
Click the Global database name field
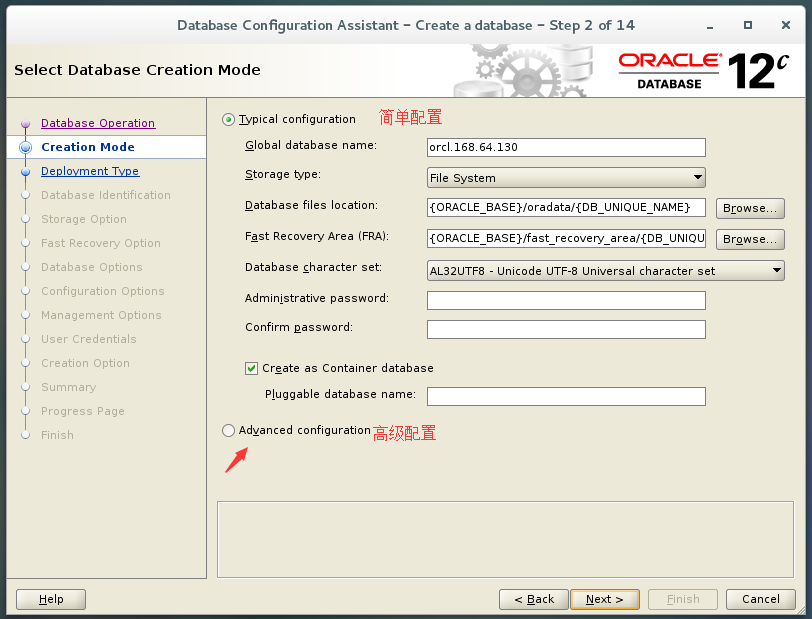click(x=566, y=147)
